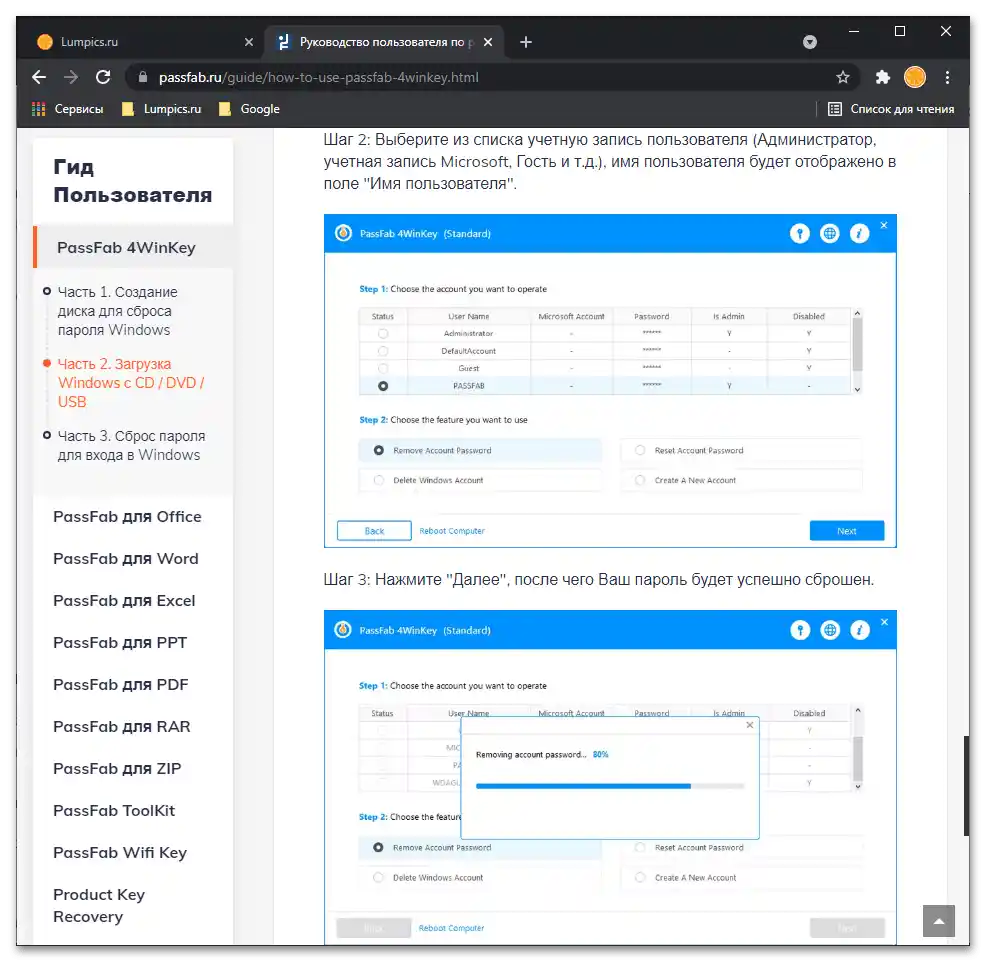Choose Create A New Account in first window
Screen dimensions: 986x962
[x=741, y=480]
